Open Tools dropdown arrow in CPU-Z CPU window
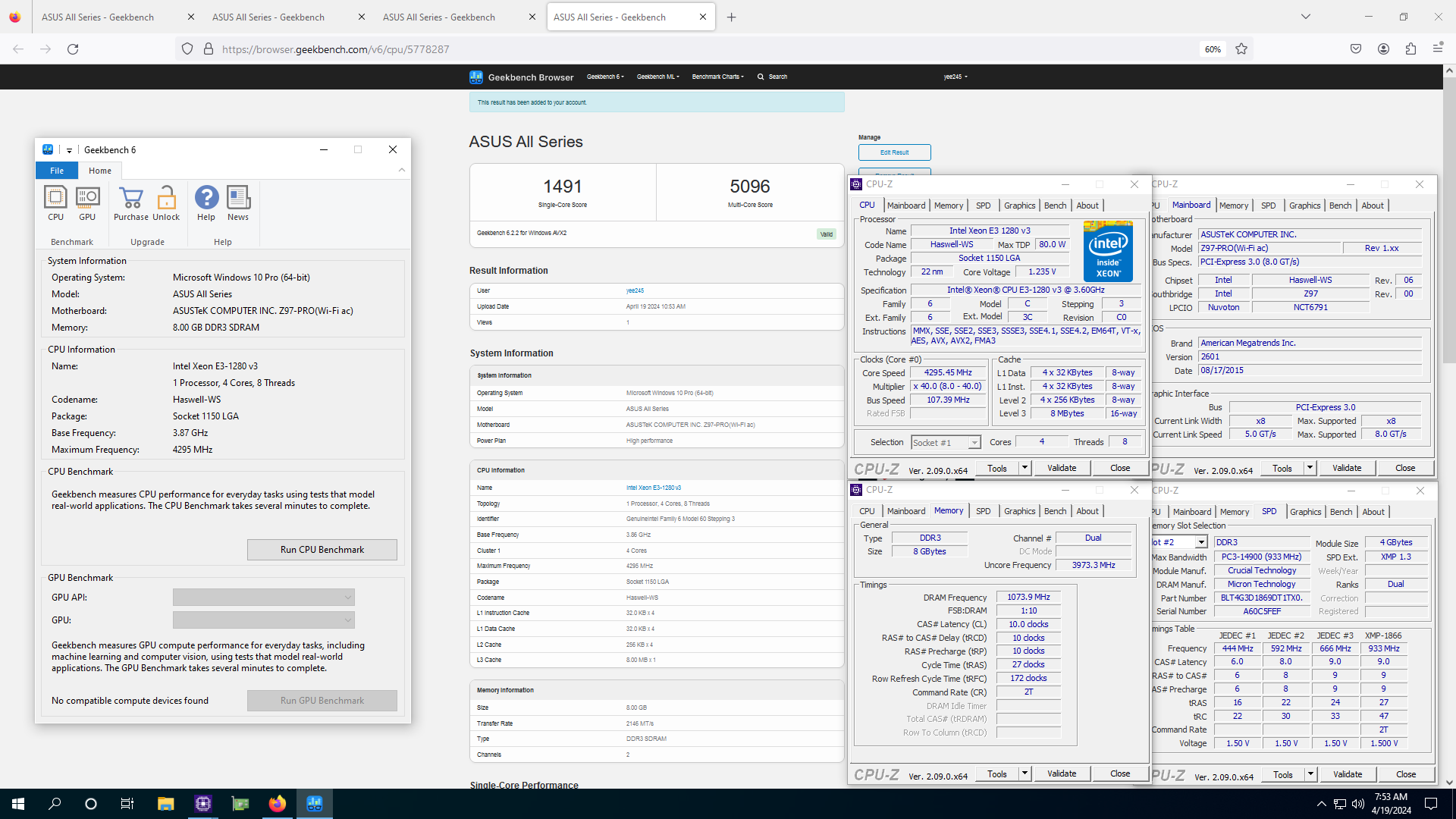Image resolution: width=1456 pixels, height=819 pixels. pyautogui.click(x=1025, y=468)
